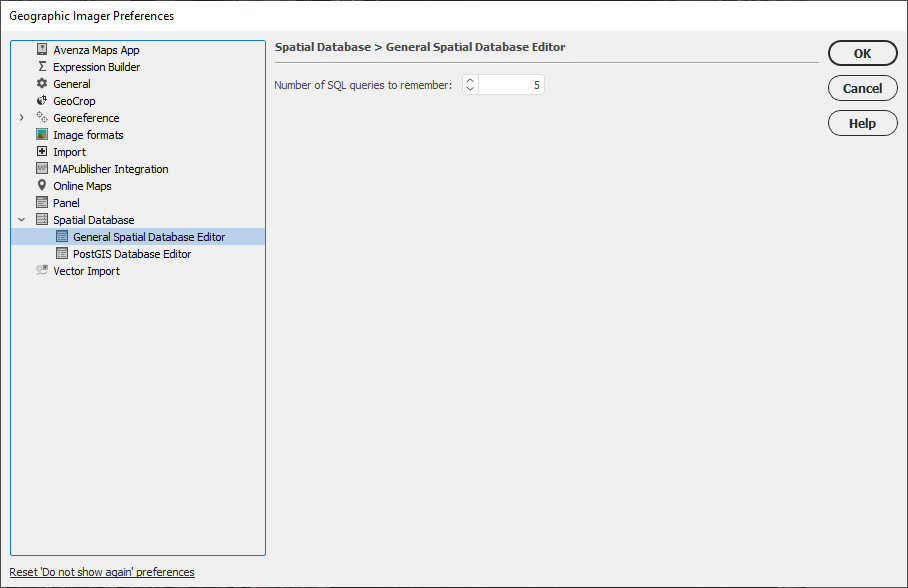The image size is (908, 588).
Task: Click the Image formats icon
Action: [x=42, y=134]
